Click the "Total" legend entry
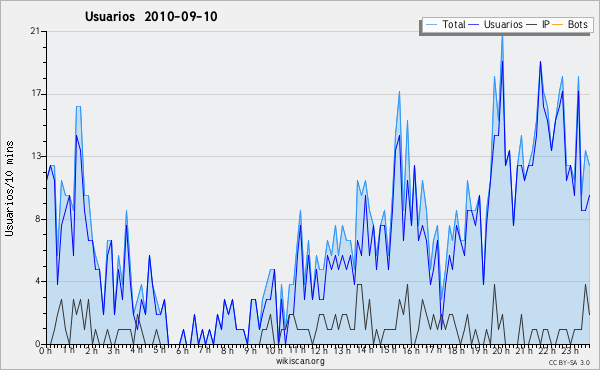Viewport: 600px width, 370px height. (454, 24)
